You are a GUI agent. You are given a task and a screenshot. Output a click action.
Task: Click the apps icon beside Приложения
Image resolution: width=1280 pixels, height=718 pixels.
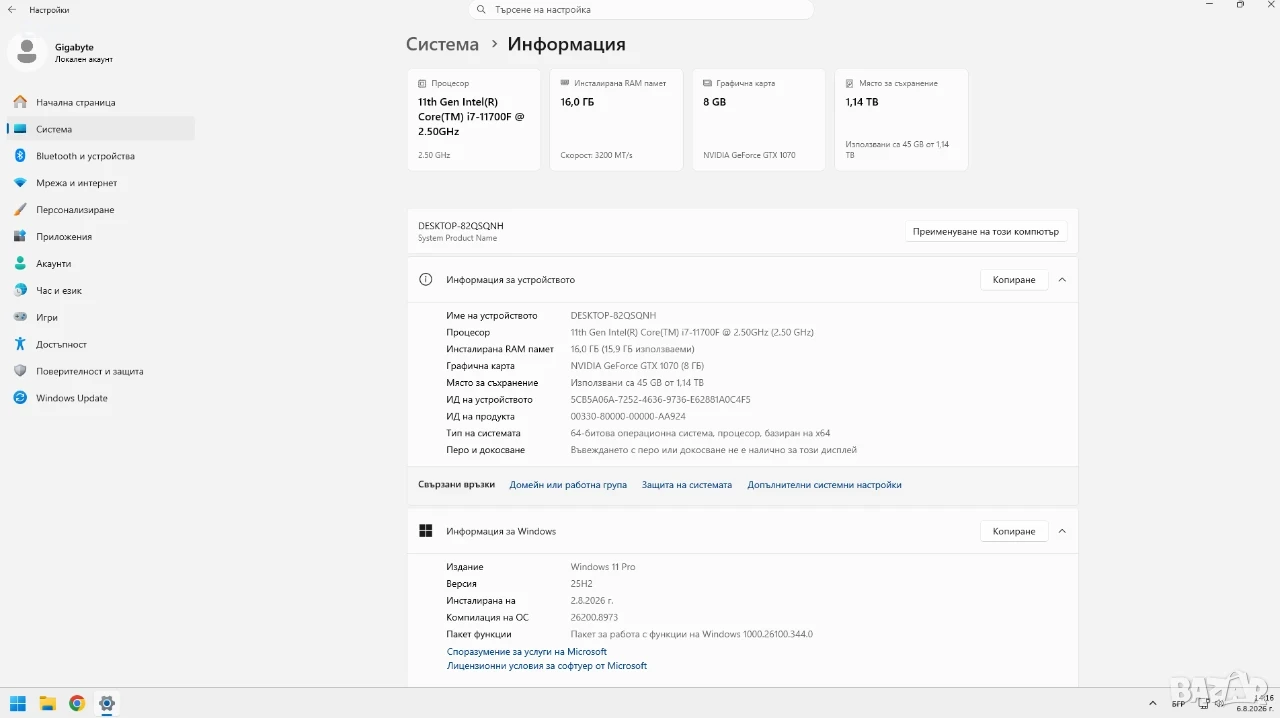click(x=20, y=237)
